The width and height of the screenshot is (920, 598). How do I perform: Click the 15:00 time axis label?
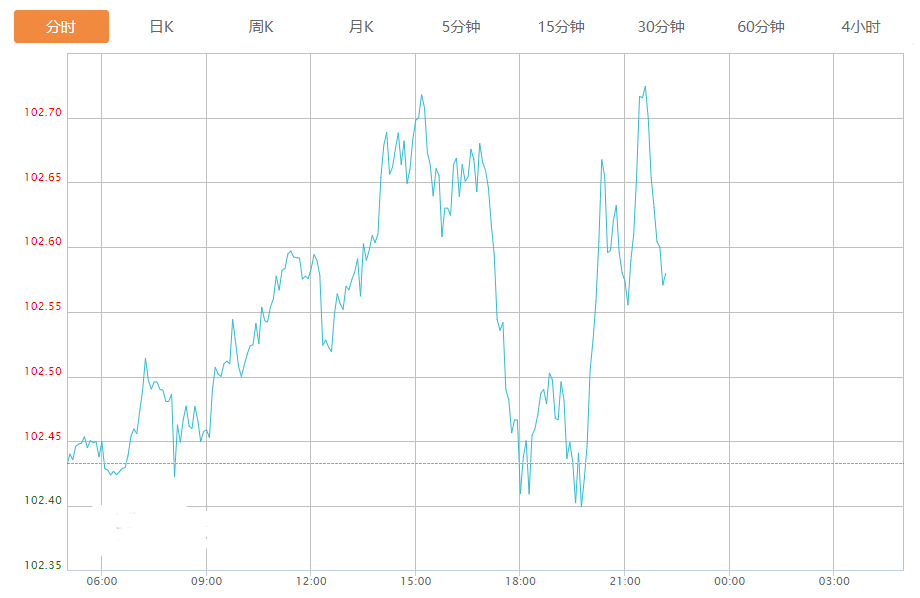click(x=416, y=581)
